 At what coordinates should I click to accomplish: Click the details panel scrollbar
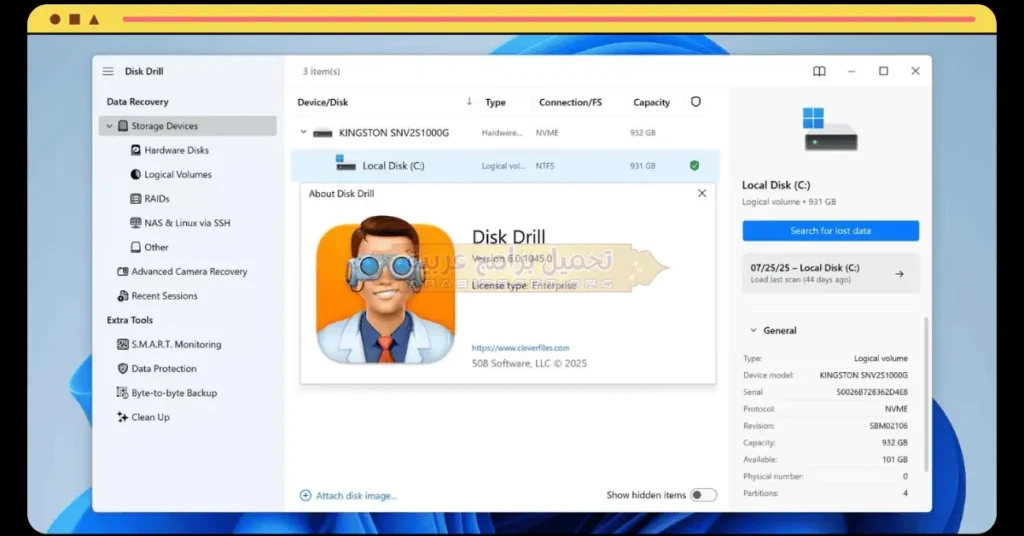pos(925,394)
